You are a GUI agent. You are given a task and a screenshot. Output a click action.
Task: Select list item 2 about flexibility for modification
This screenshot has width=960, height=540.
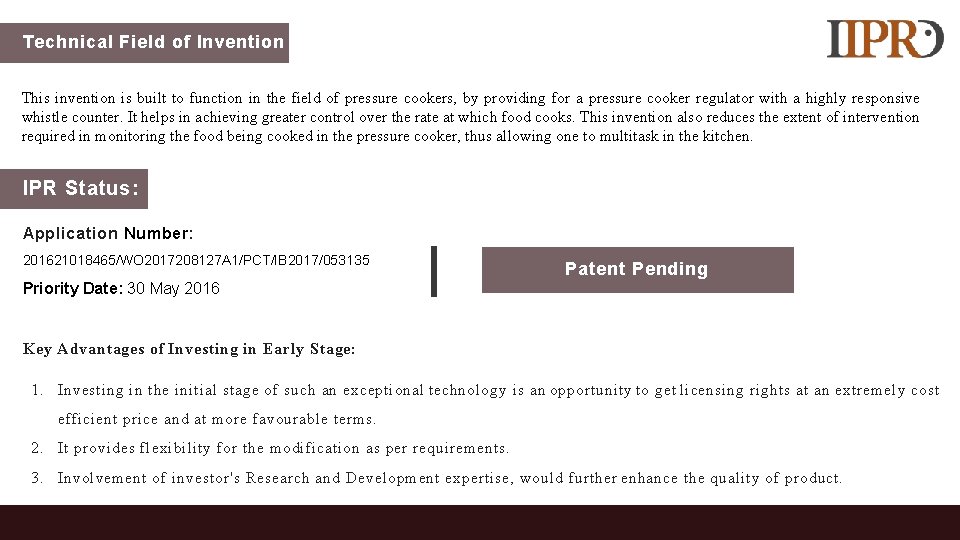point(283,448)
